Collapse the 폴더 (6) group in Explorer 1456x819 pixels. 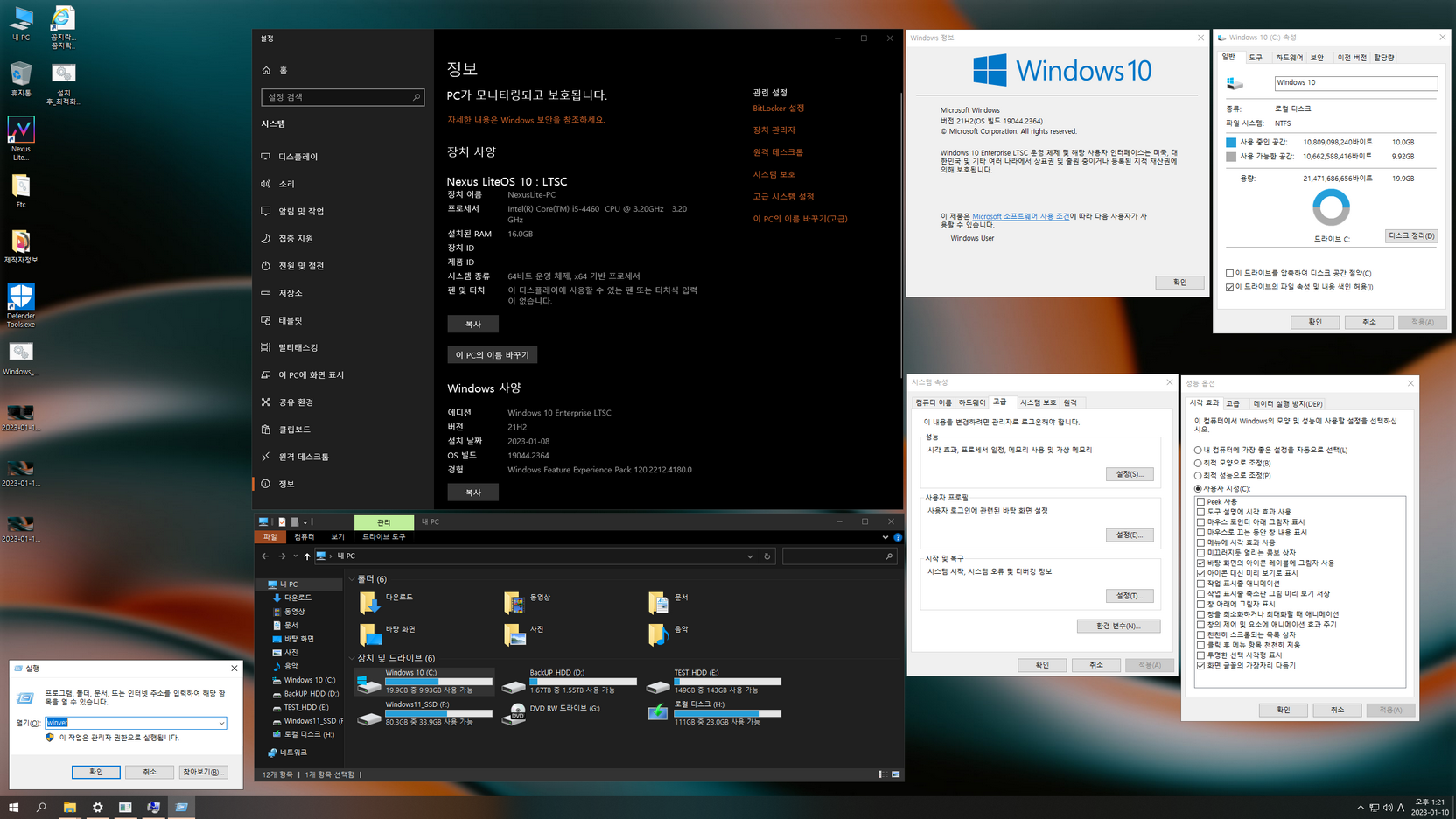coord(352,579)
